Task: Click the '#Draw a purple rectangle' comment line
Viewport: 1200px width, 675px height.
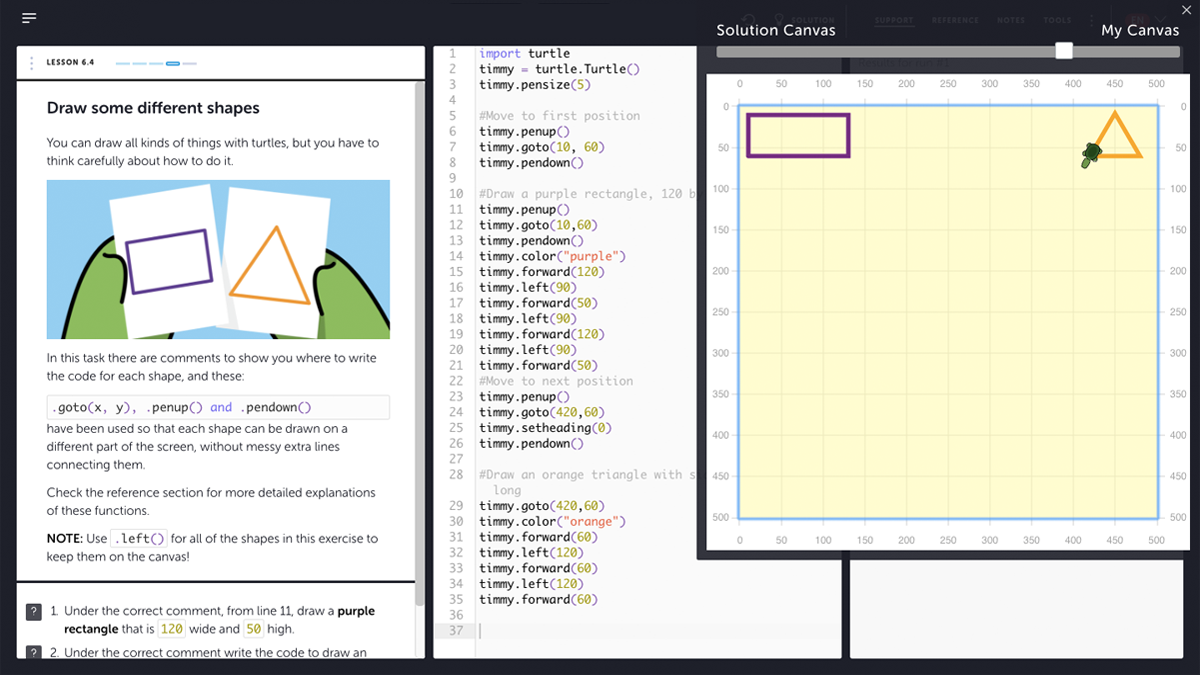Action: click(587, 194)
